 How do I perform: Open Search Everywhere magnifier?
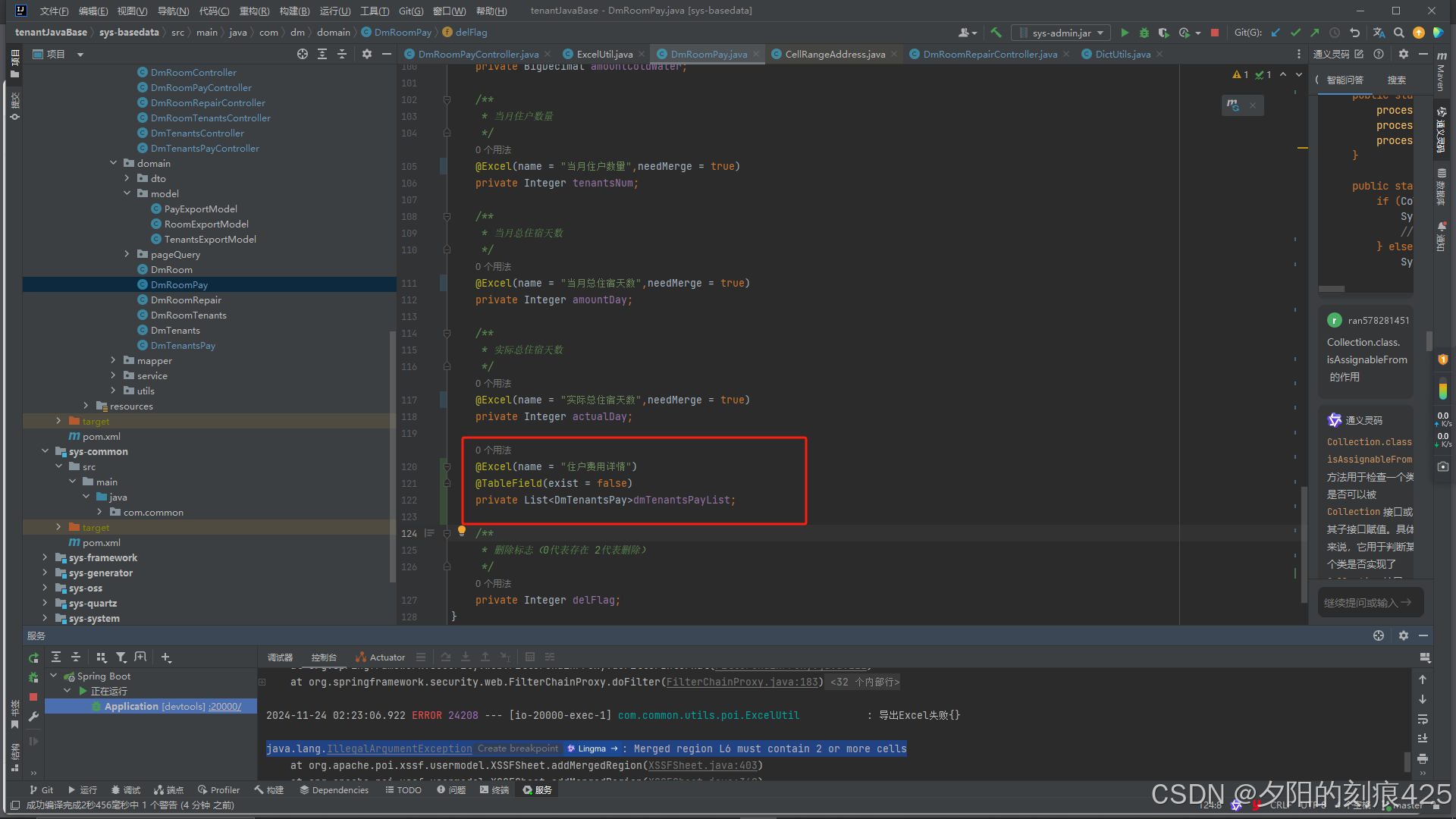tap(1399, 33)
